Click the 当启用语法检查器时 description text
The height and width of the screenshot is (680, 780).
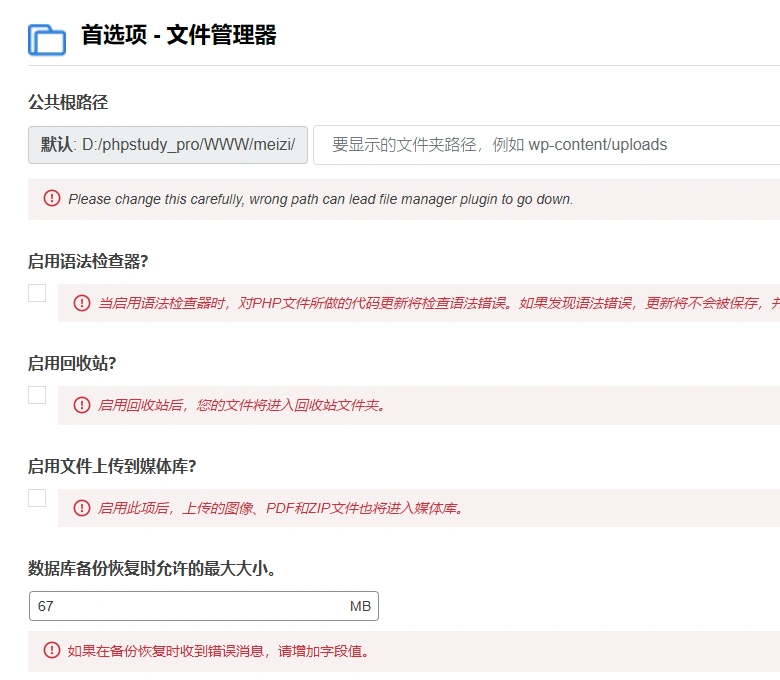click(x=439, y=303)
